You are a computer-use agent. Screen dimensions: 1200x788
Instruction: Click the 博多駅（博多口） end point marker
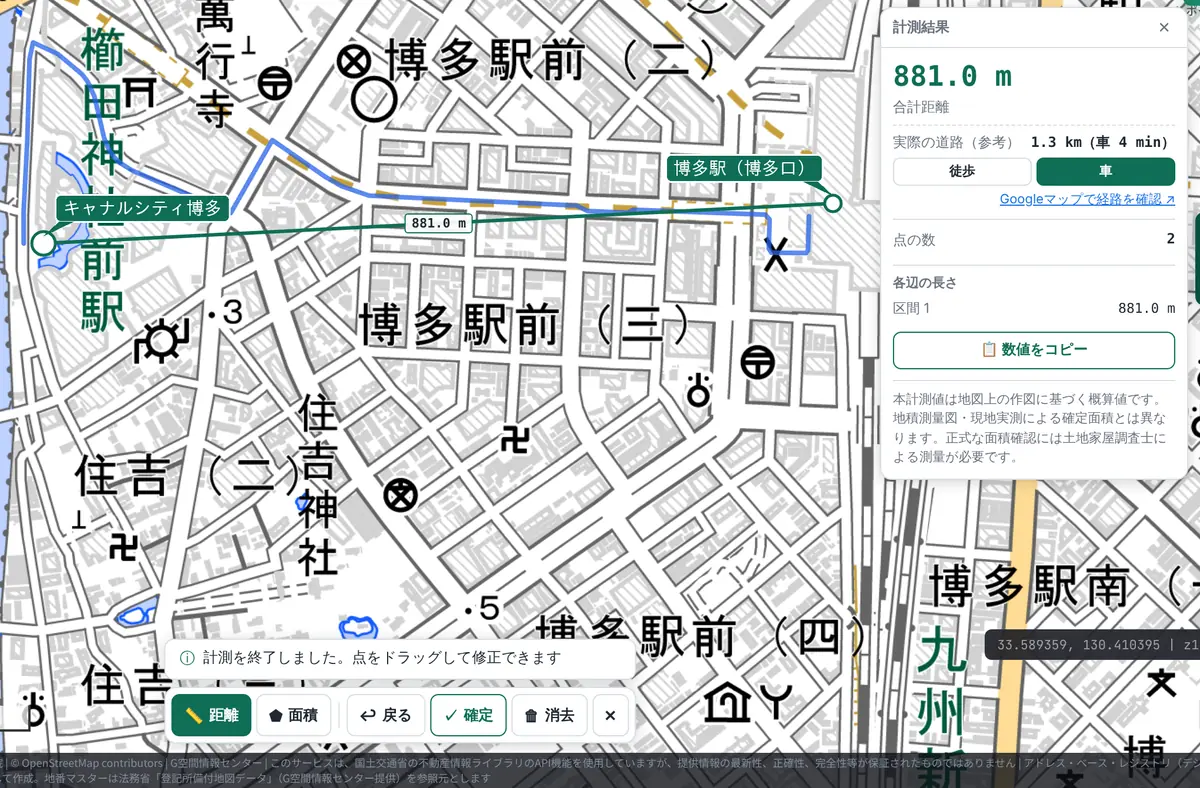(832, 204)
